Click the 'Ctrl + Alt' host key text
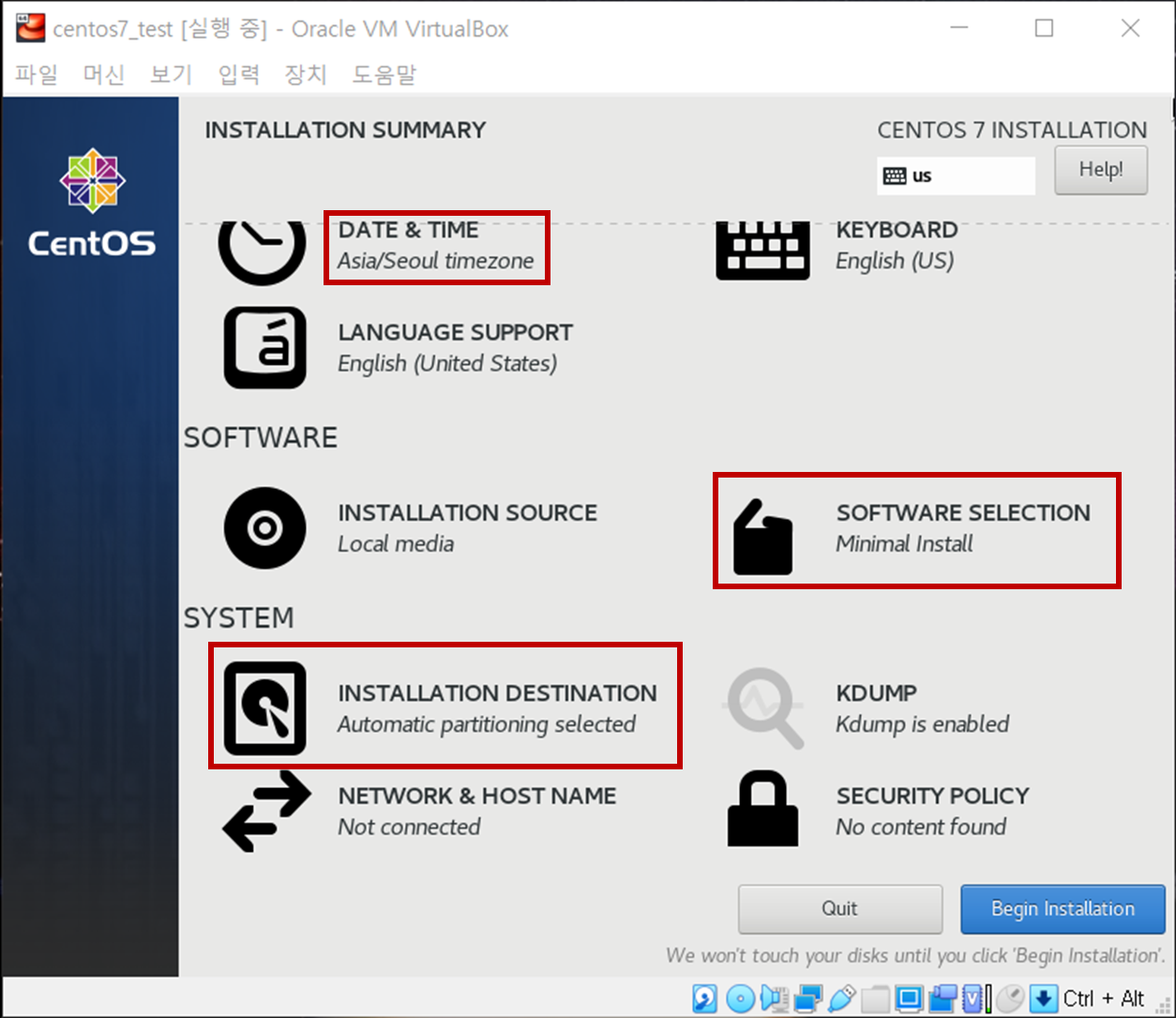Viewport: 1176px width, 1018px height. (x=1104, y=998)
